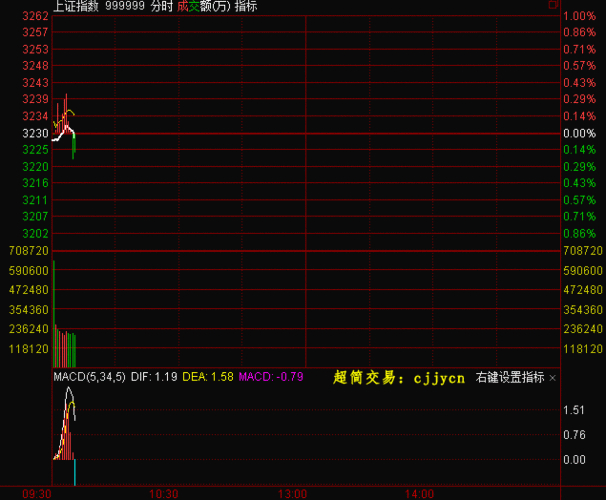The height and width of the screenshot is (500, 606).
Task: Click the green volume bars in turnover pane
Action: [73, 350]
